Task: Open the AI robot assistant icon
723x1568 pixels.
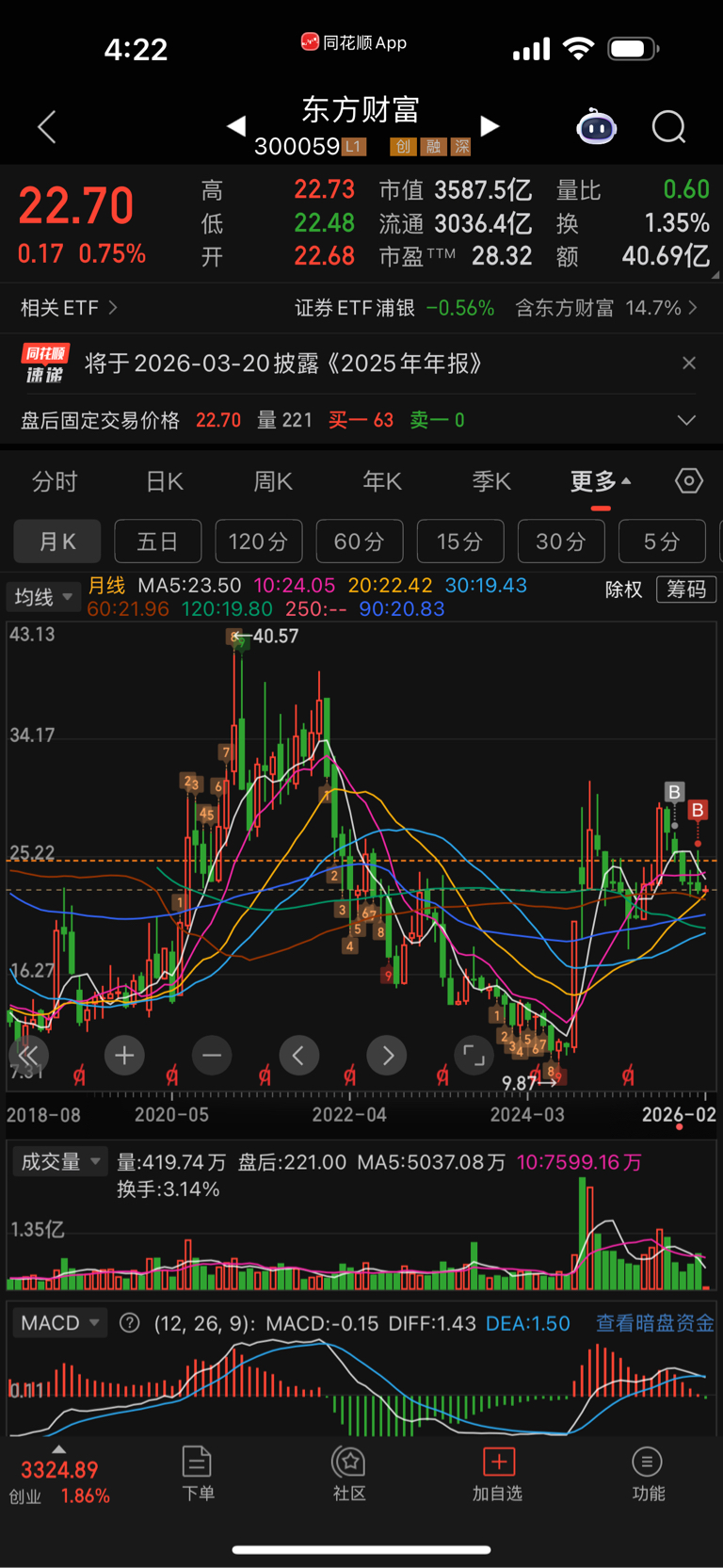Action: [x=597, y=126]
